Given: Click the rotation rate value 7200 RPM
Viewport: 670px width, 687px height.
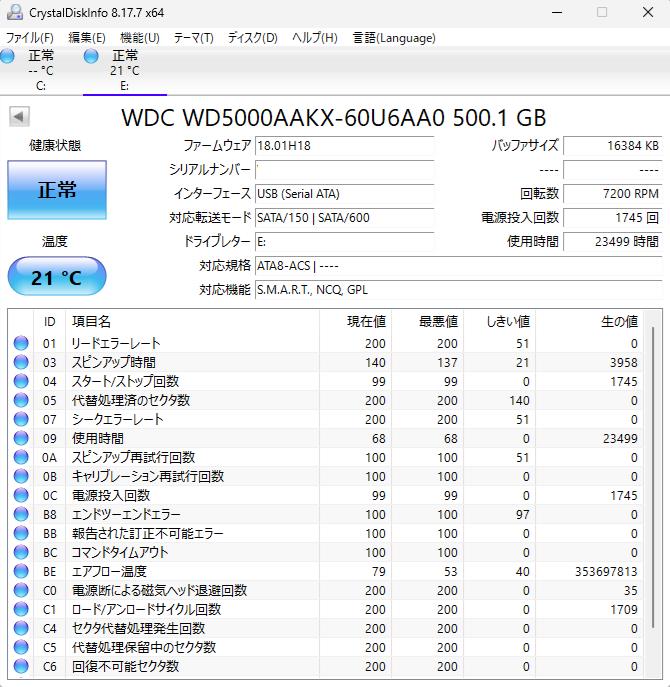Looking at the screenshot, I should [x=613, y=194].
